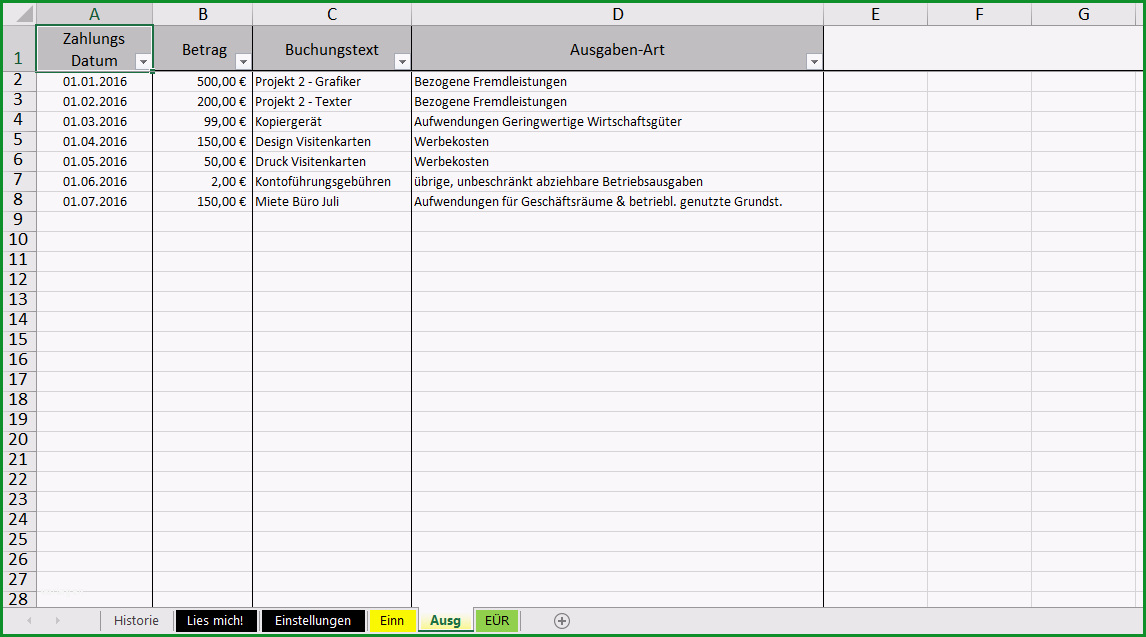Select the Druck Visitenkarten cell
This screenshot has height=637, width=1146.
tap(332, 161)
